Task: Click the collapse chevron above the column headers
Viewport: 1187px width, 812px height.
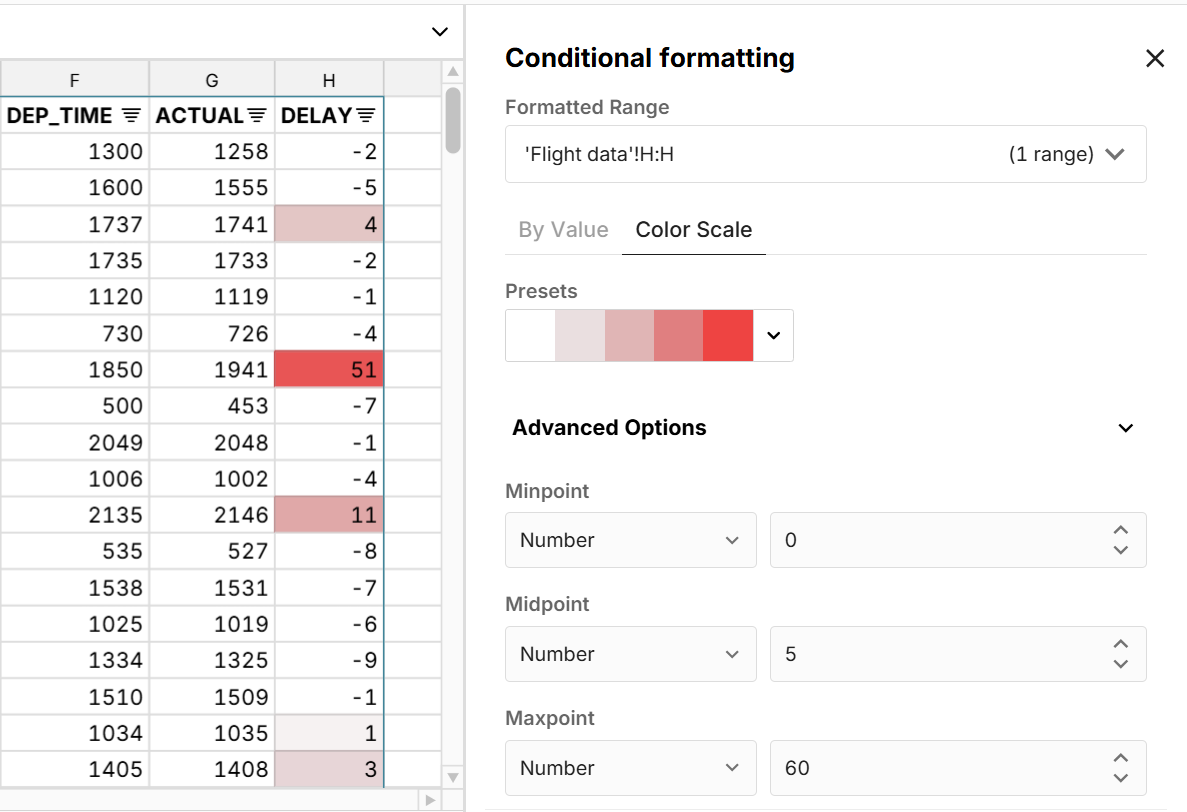Action: [x=440, y=32]
